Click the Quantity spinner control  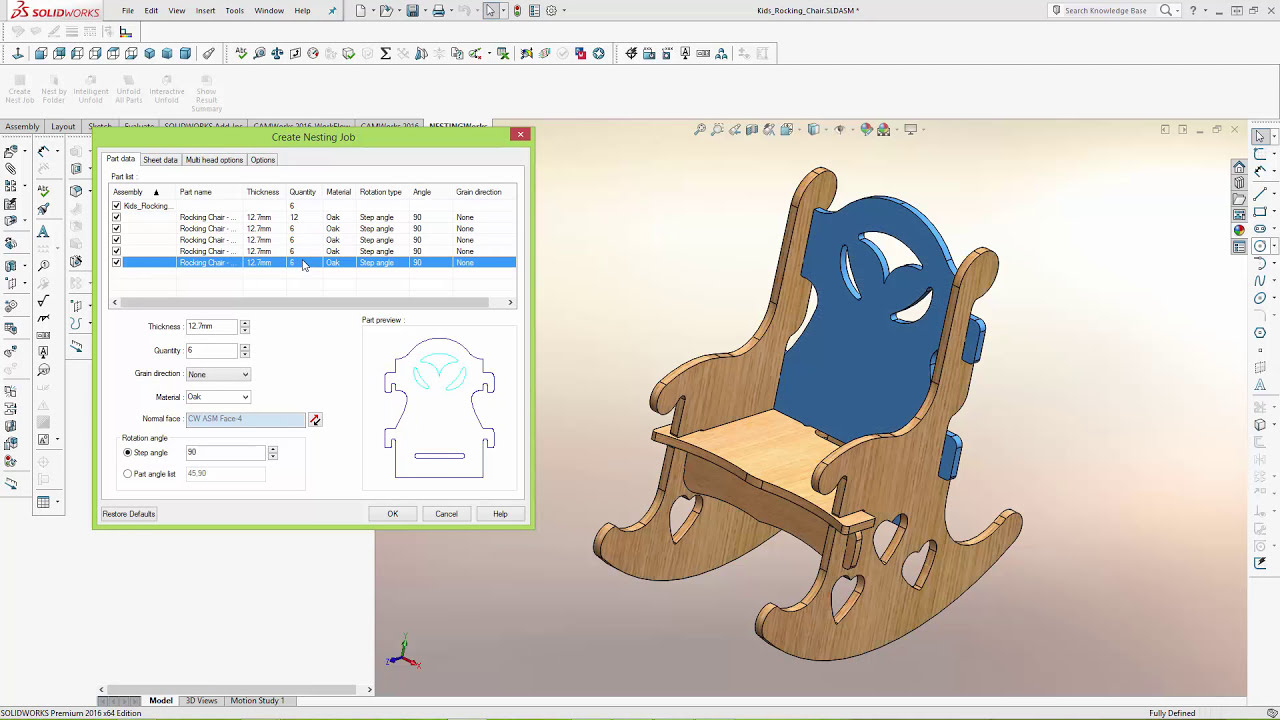point(245,351)
